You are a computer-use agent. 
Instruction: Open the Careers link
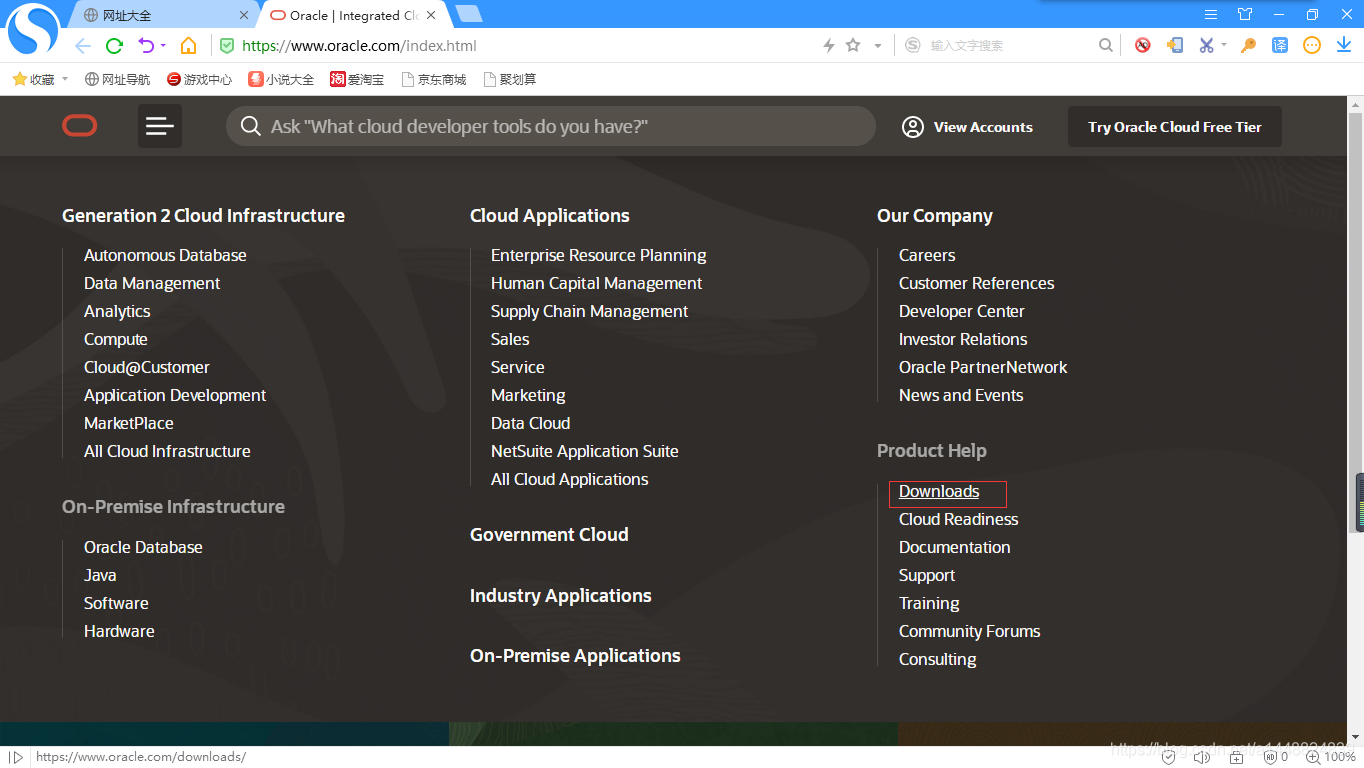pyautogui.click(x=927, y=255)
